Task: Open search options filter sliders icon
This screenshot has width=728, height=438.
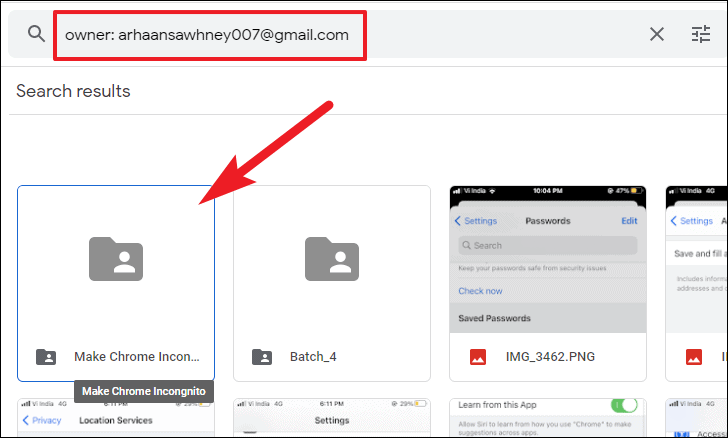Action: tap(701, 34)
